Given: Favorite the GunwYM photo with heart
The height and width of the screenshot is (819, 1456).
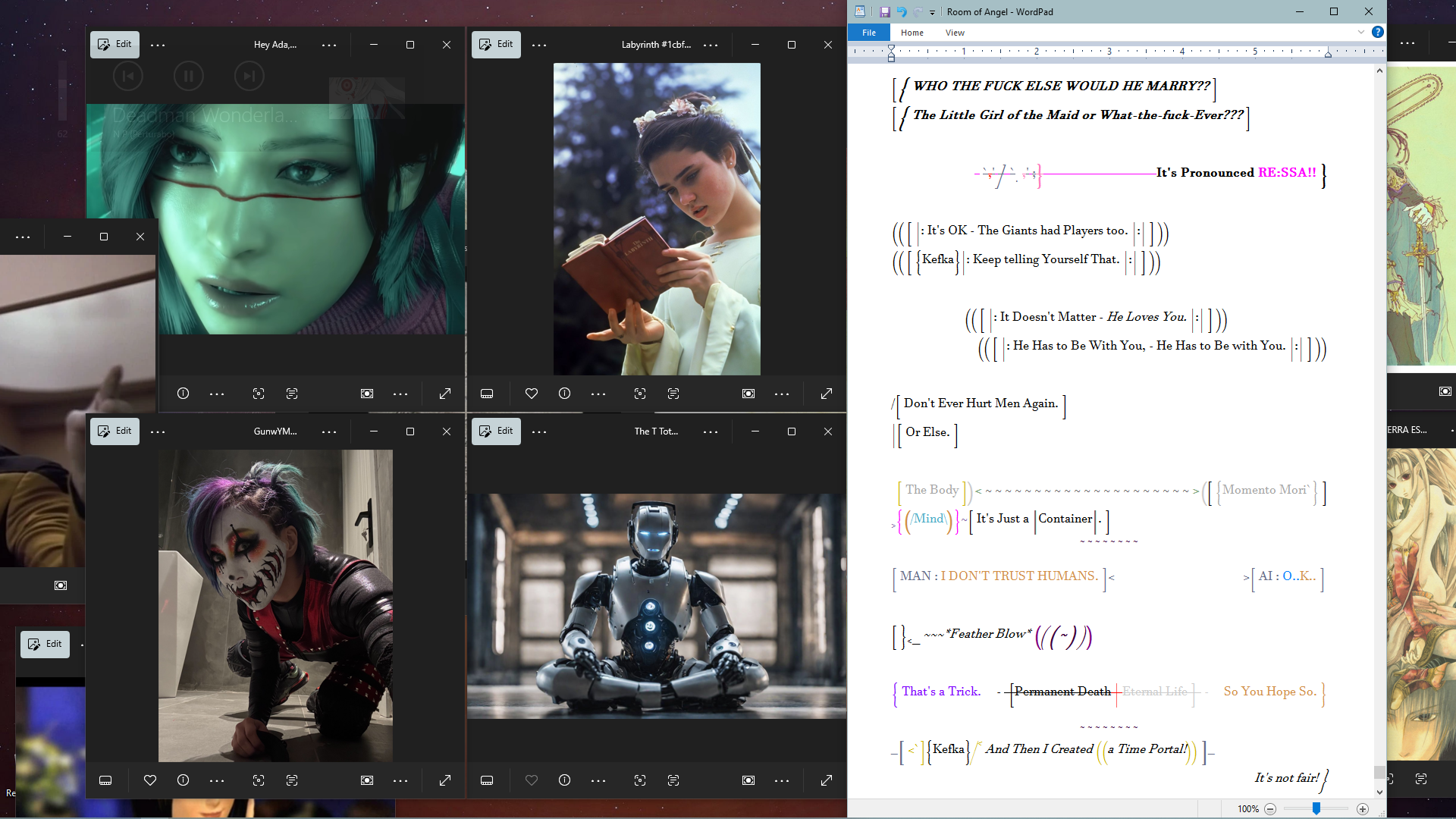Looking at the screenshot, I should [x=150, y=780].
